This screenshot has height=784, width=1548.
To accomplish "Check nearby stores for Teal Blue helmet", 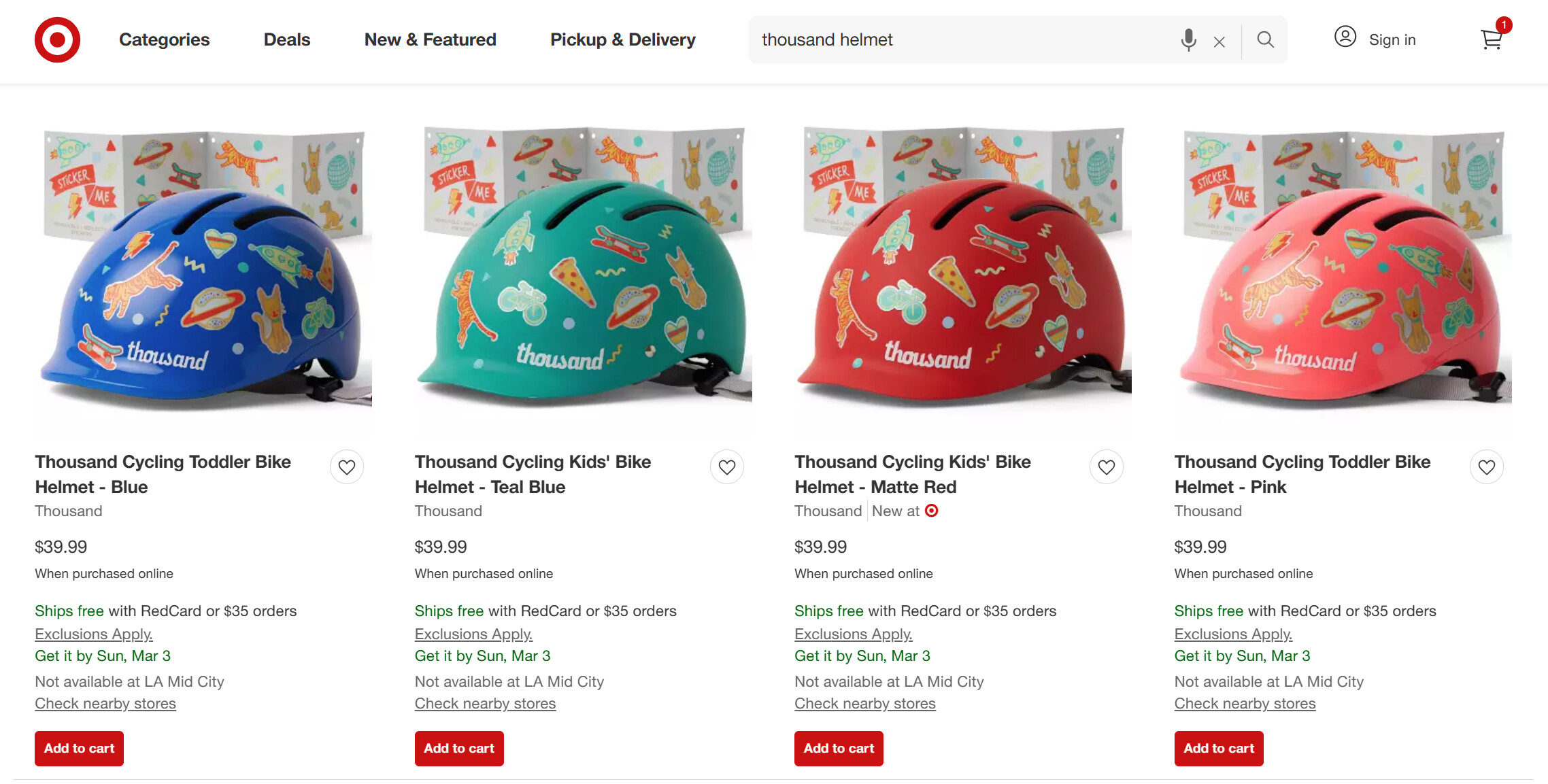I will click(485, 704).
